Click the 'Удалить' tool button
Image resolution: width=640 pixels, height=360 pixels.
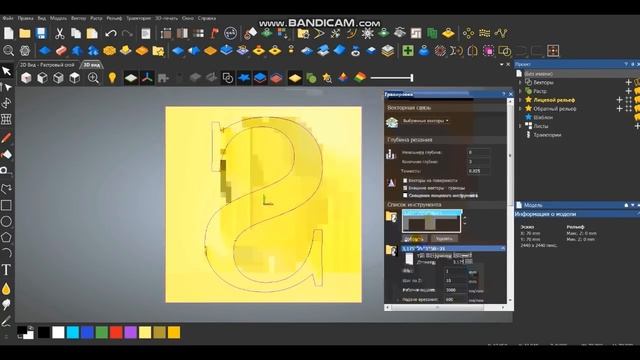coord(444,239)
